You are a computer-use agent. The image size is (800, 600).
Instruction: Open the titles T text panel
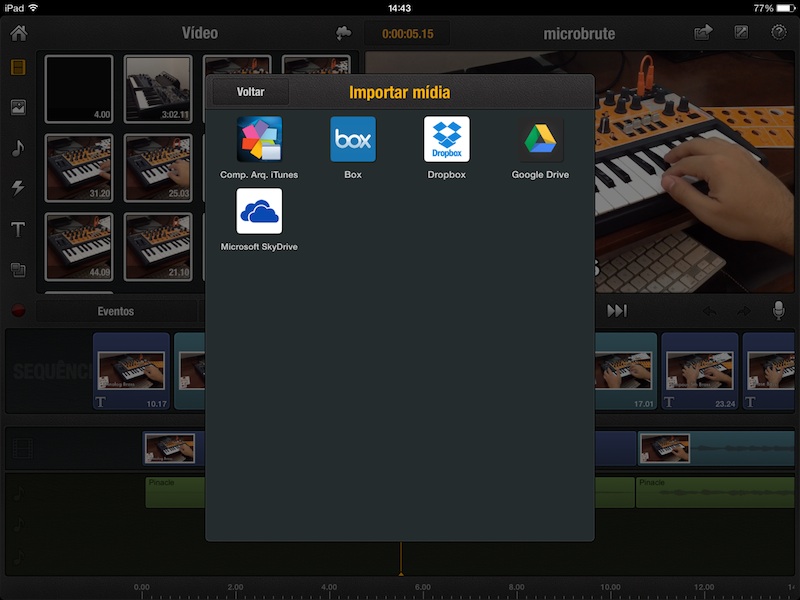pos(18,229)
